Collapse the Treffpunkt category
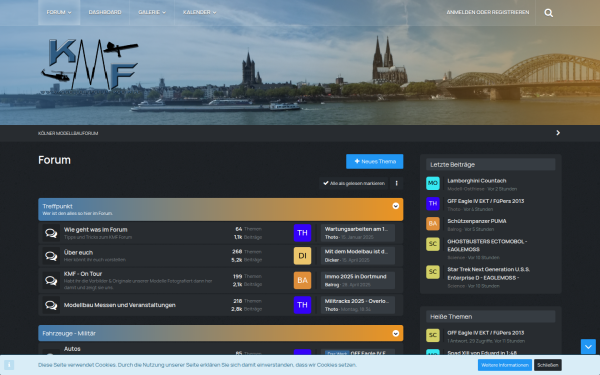Image resolution: width=600 pixels, height=375 pixels. pos(396,206)
